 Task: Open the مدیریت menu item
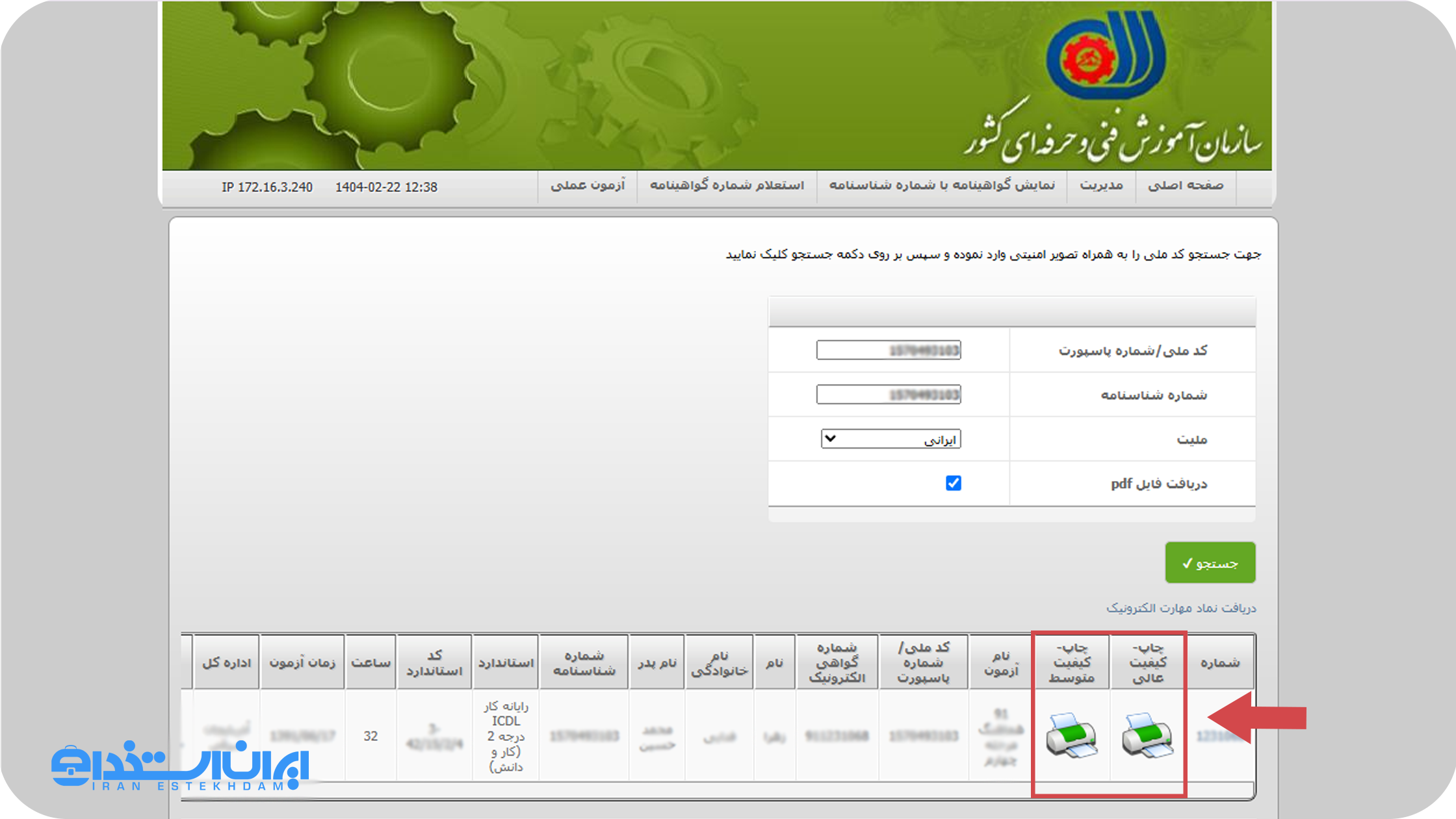click(1101, 186)
